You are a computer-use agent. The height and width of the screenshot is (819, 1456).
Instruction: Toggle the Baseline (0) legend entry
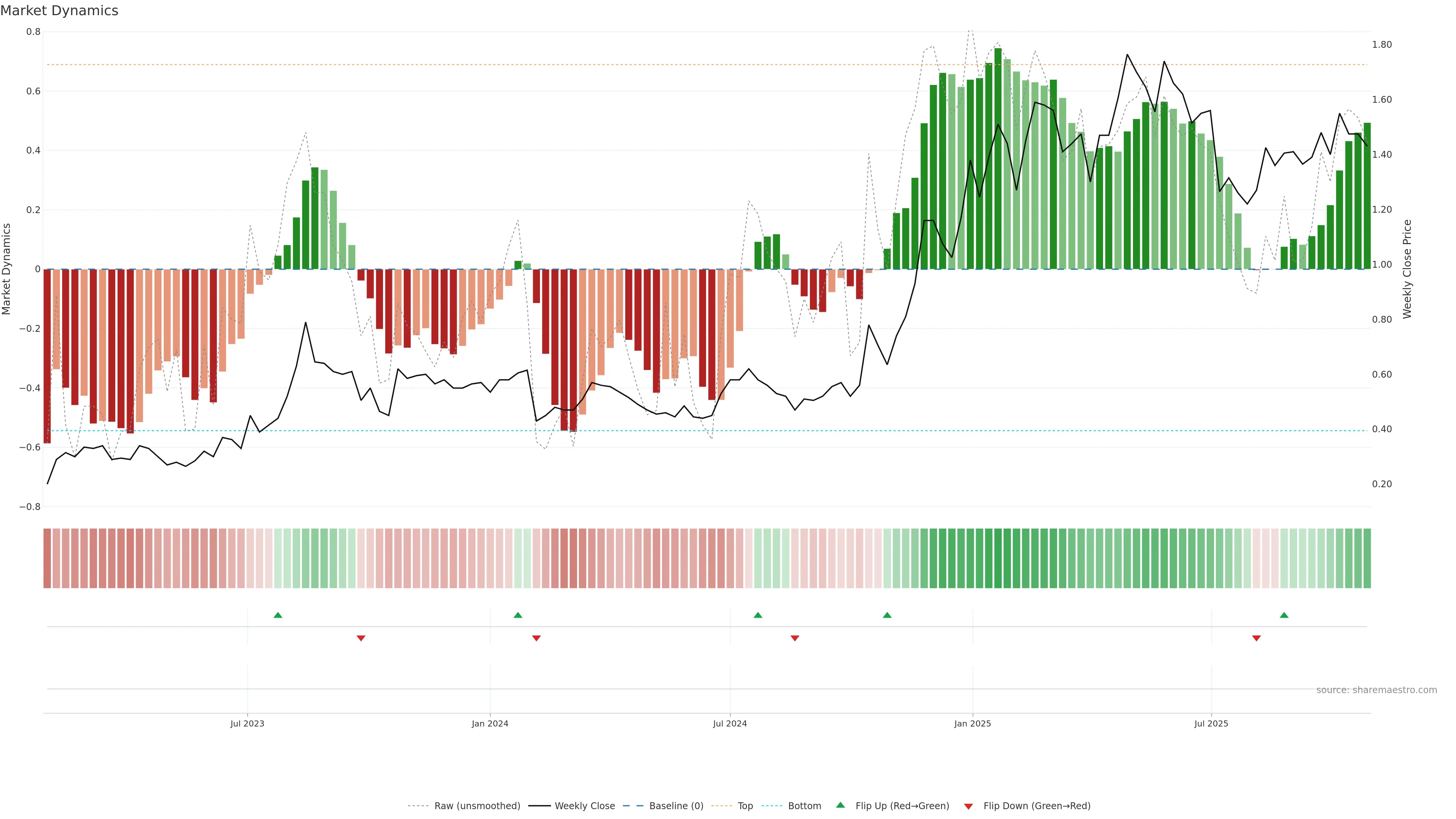point(676,805)
